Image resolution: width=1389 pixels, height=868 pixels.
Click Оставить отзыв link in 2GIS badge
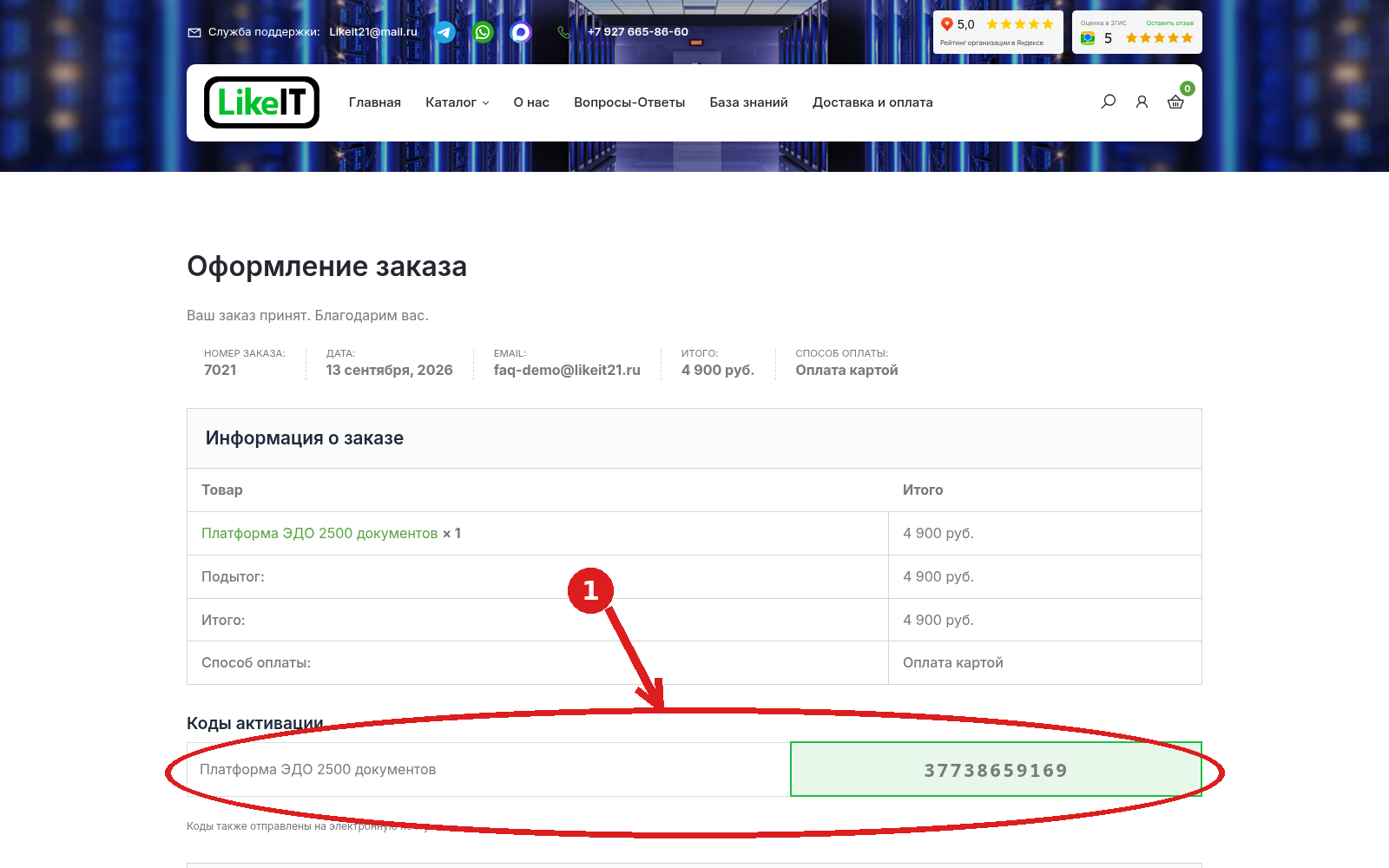[1169, 23]
